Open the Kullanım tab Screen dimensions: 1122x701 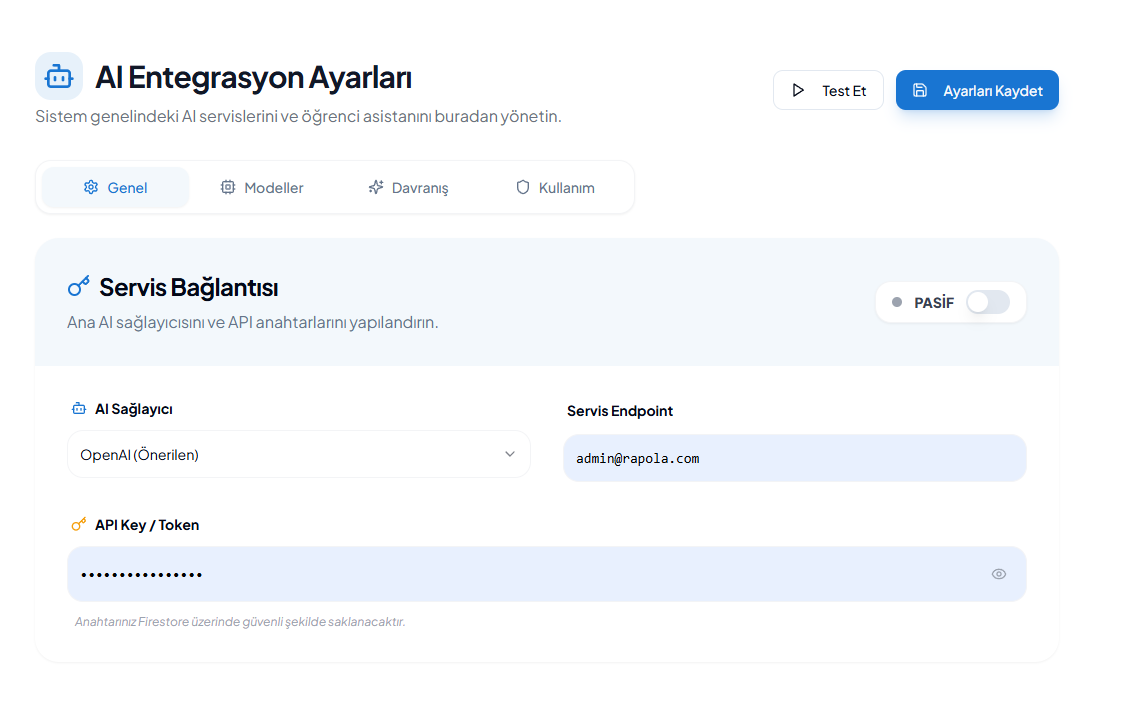click(x=555, y=187)
